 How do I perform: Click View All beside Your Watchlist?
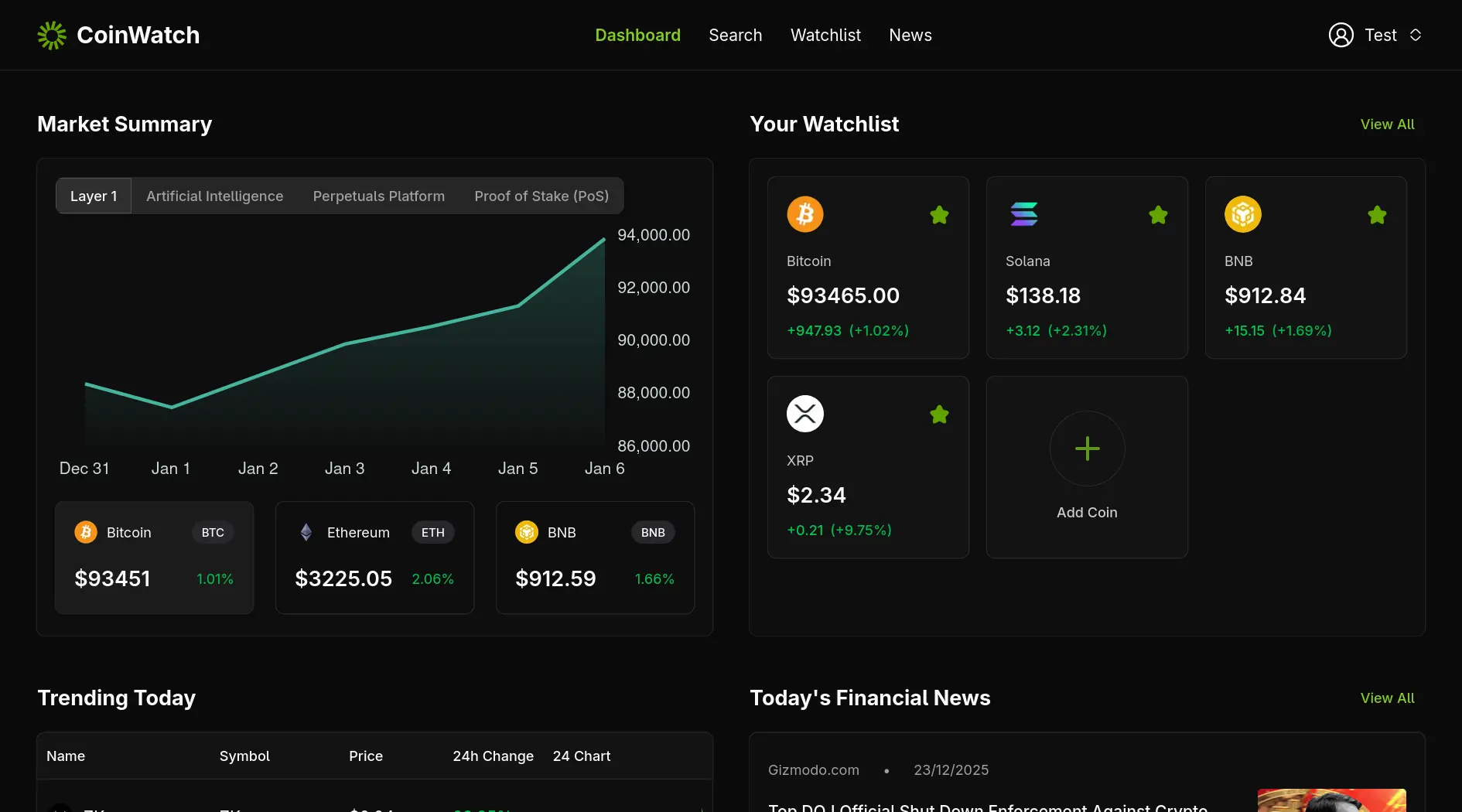(1387, 125)
